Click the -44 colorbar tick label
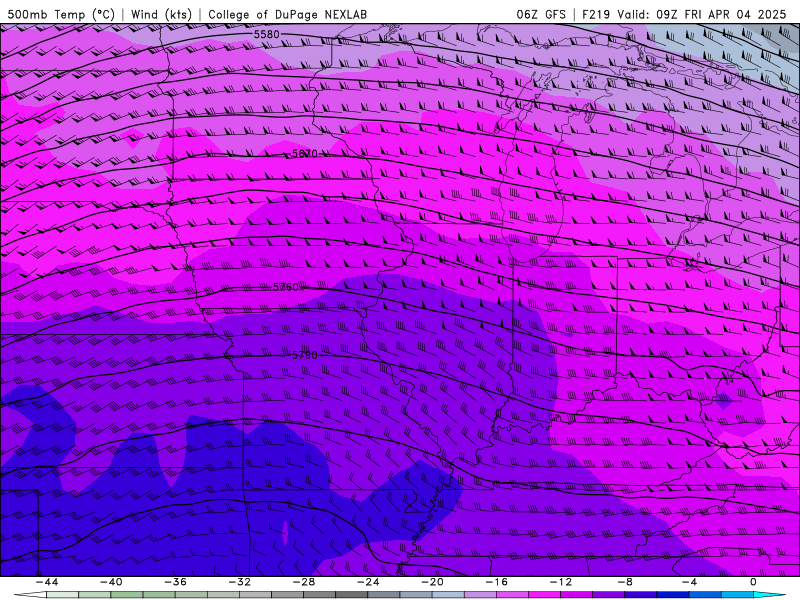Screen dimensions: 800x600 click(x=47, y=582)
